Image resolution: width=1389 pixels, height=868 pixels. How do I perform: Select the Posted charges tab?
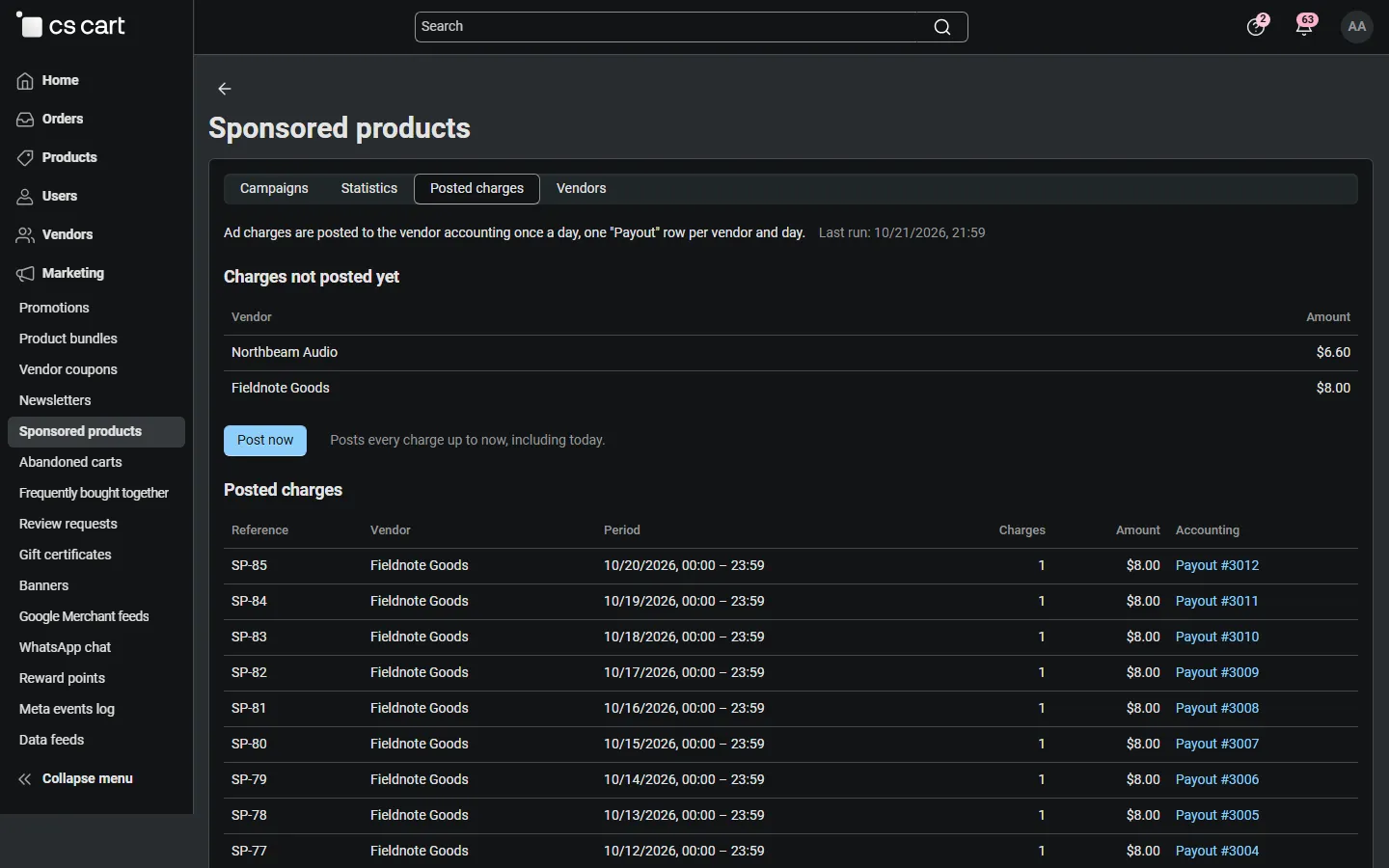[477, 188]
